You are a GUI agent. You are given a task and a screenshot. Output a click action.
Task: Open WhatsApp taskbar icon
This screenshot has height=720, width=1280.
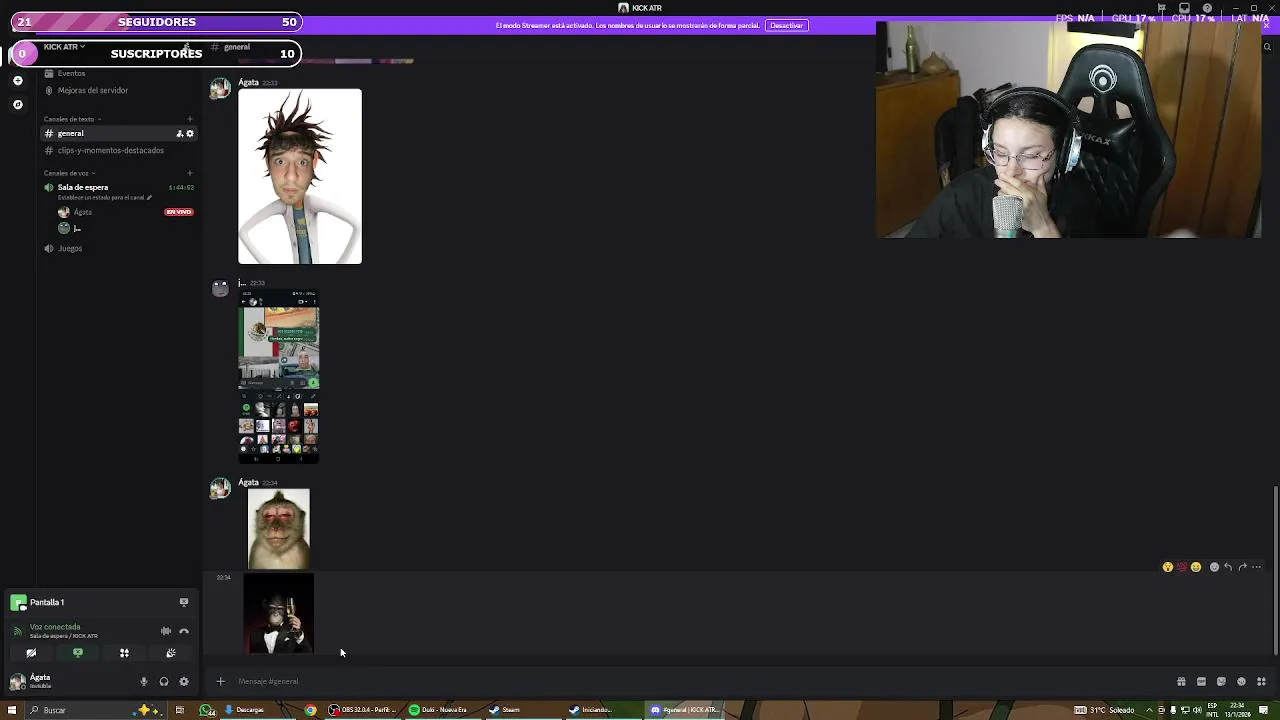pyautogui.click(x=207, y=710)
